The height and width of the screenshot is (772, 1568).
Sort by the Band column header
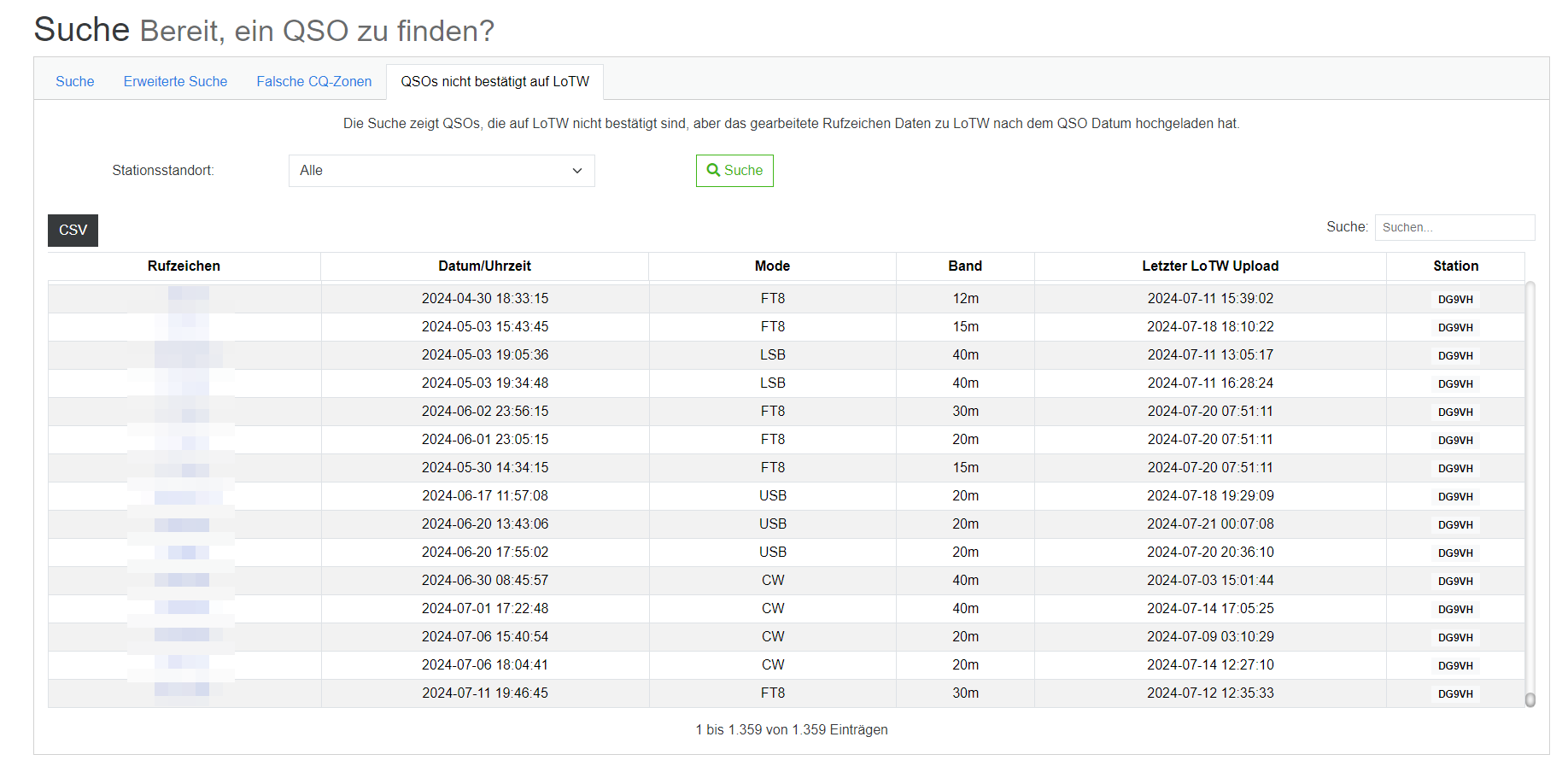(x=965, y=266)
